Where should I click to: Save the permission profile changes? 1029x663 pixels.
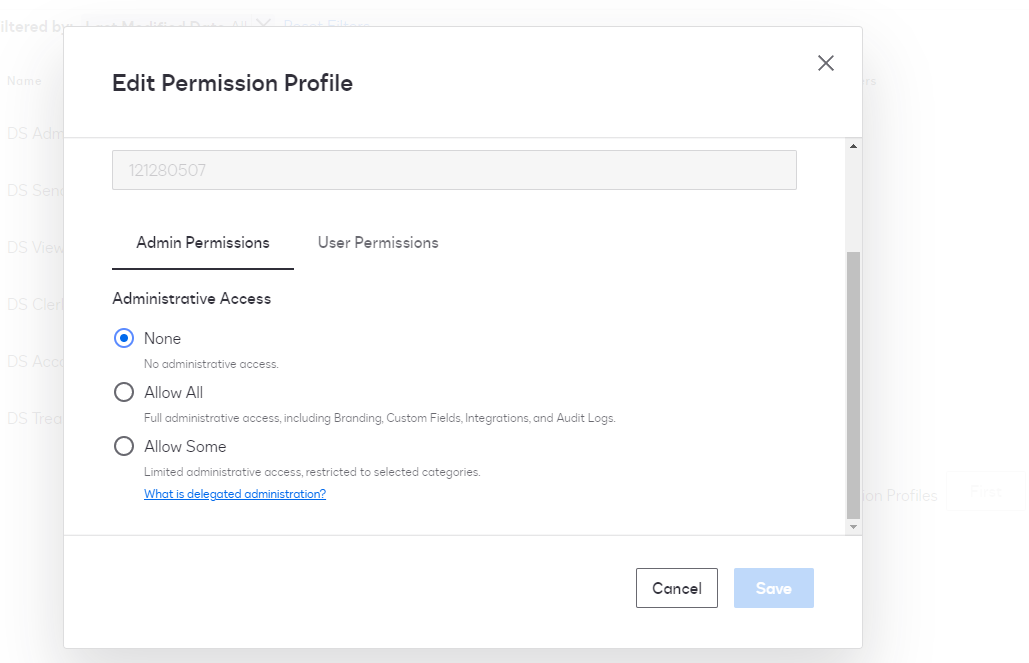click(773, 588)
